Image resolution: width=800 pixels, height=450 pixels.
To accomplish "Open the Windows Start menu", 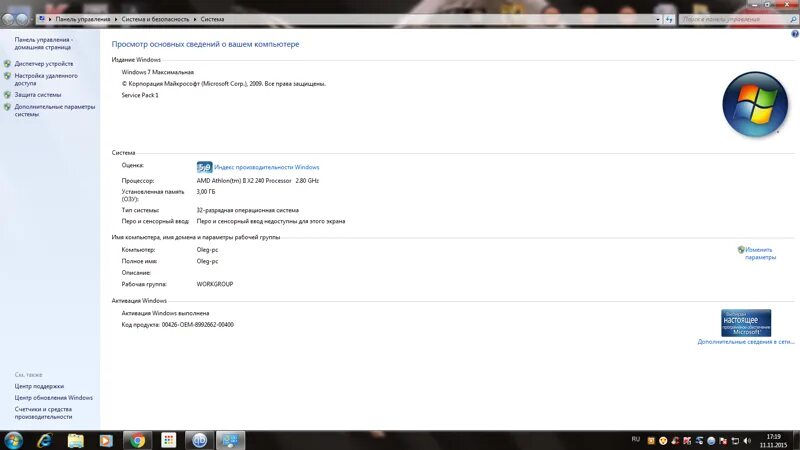I will [x=13, y=440].
